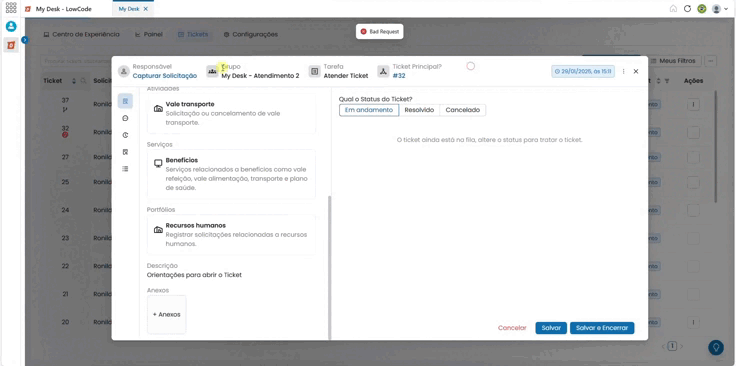
Task: Set status to Cancelado
Action: [462, 110]
